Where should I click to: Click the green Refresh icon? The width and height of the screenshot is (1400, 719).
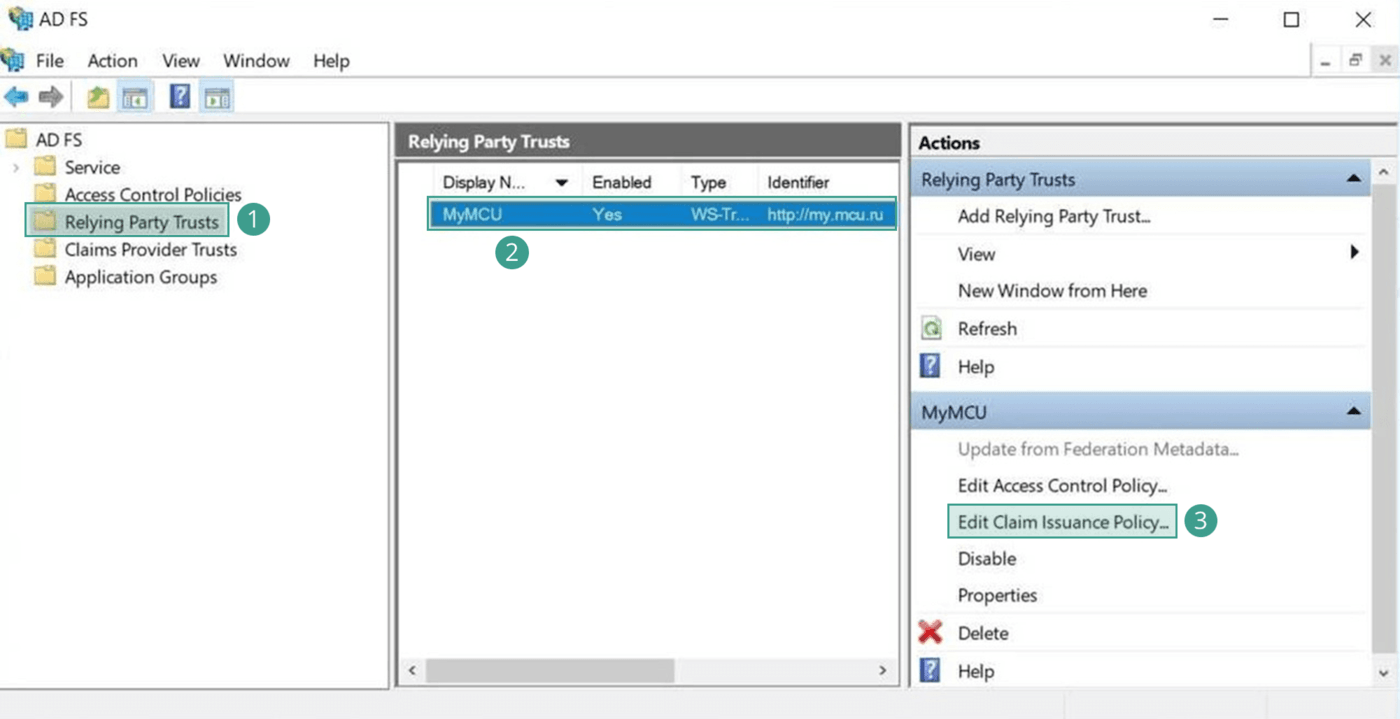click(x=931, y=329)
